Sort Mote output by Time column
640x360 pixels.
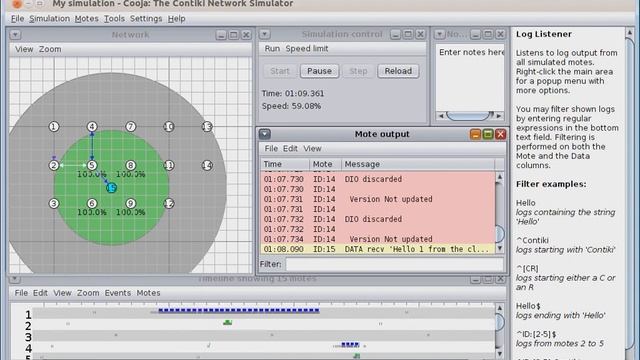(x=284, y=164)
